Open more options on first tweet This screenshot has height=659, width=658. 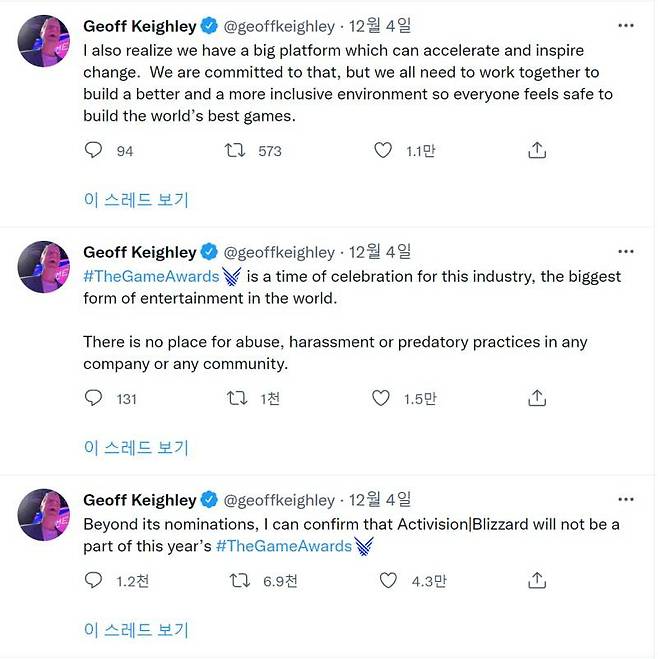point(626,23)
